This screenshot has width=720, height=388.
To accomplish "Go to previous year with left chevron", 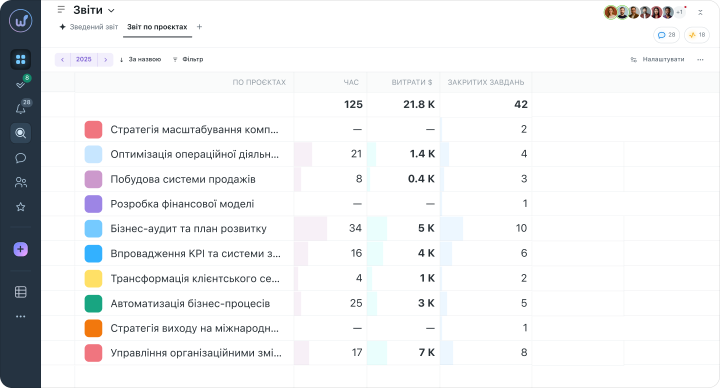I will click(62, 60).
